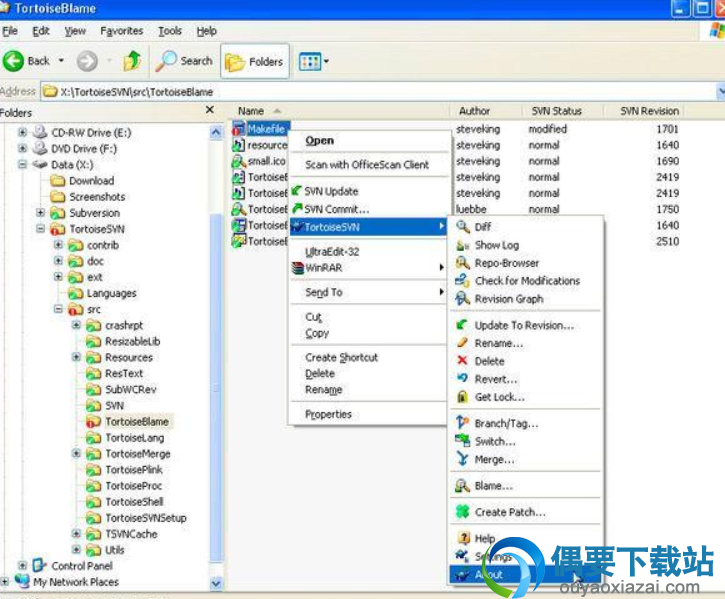This screenshot has width=725, height=599.
Task: Click the Repo-Browser icon
Action: click(462, 263)
